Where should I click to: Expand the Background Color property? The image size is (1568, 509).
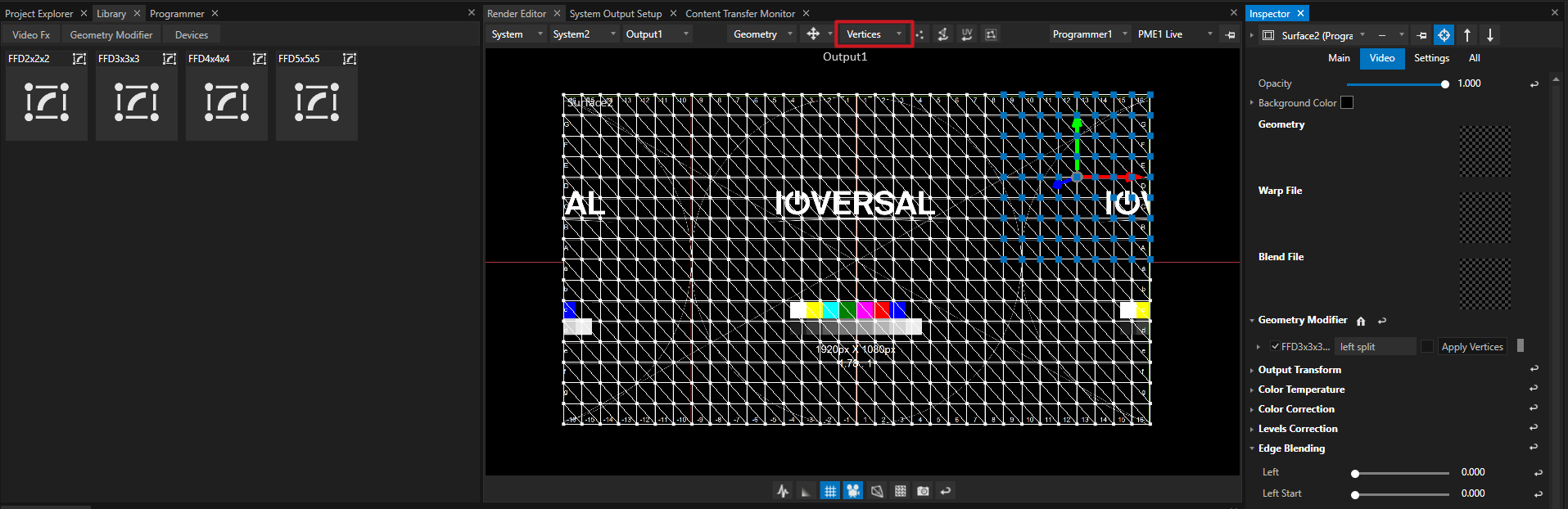click(1252, 103)
